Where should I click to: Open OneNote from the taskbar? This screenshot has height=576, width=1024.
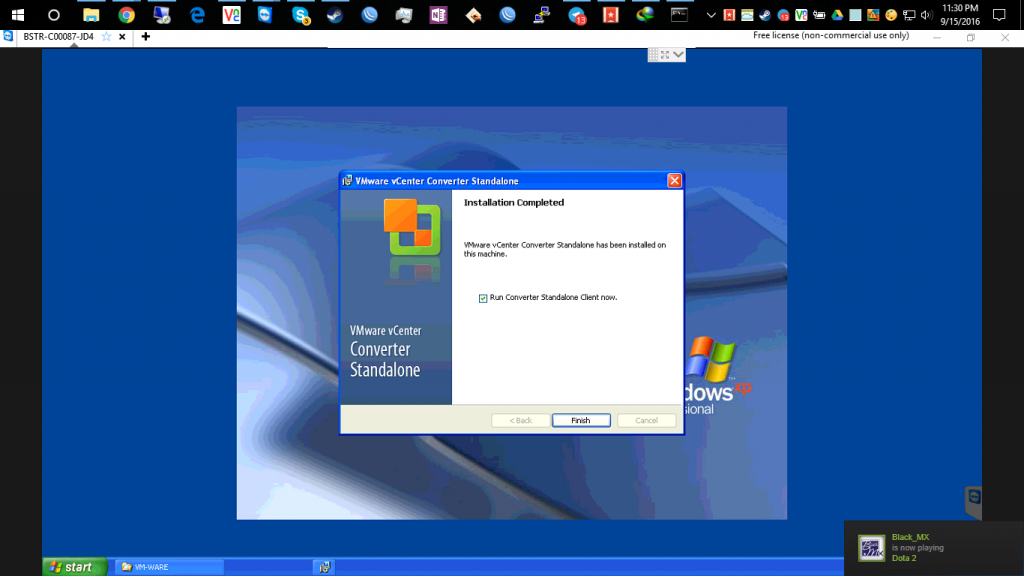point(438,14)
